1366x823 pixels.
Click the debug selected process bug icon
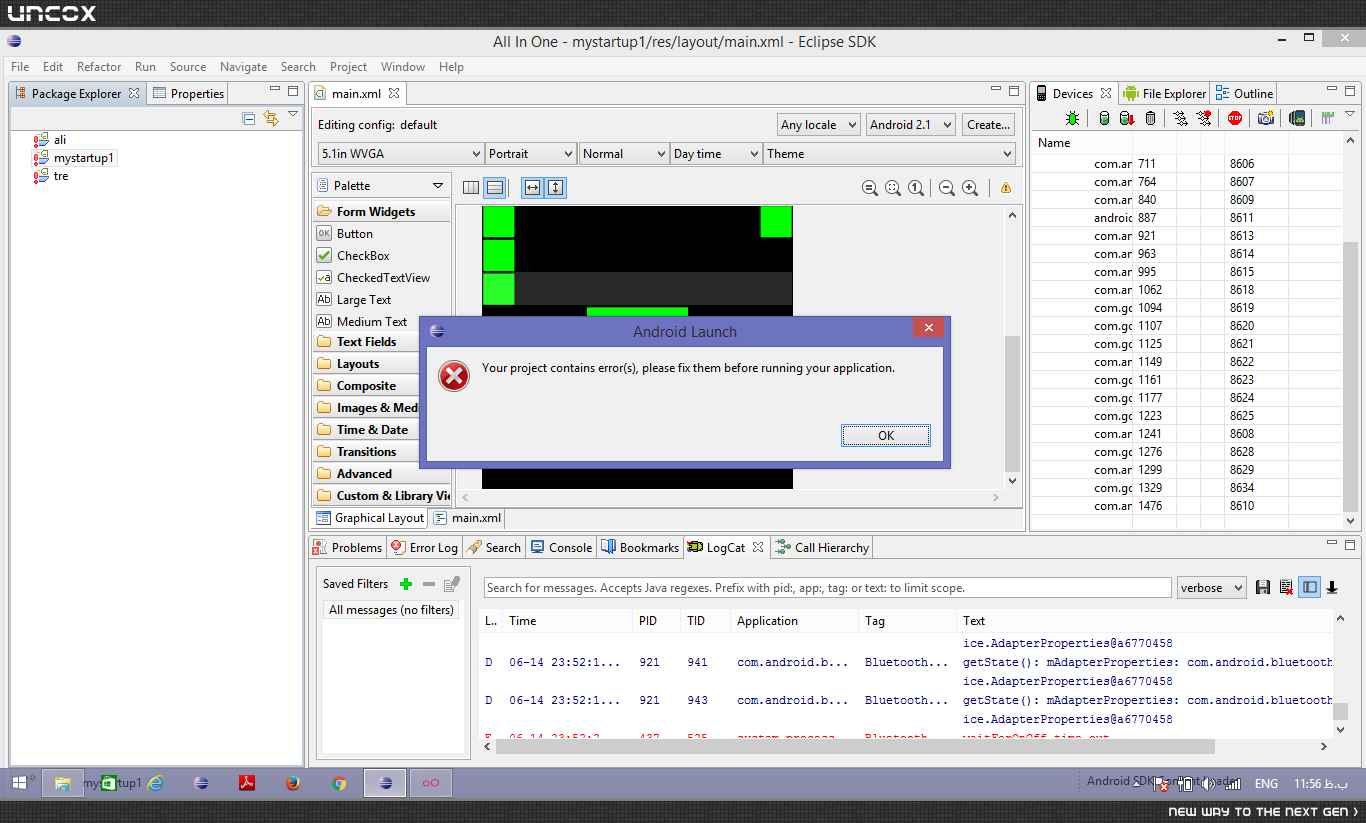1073,118
